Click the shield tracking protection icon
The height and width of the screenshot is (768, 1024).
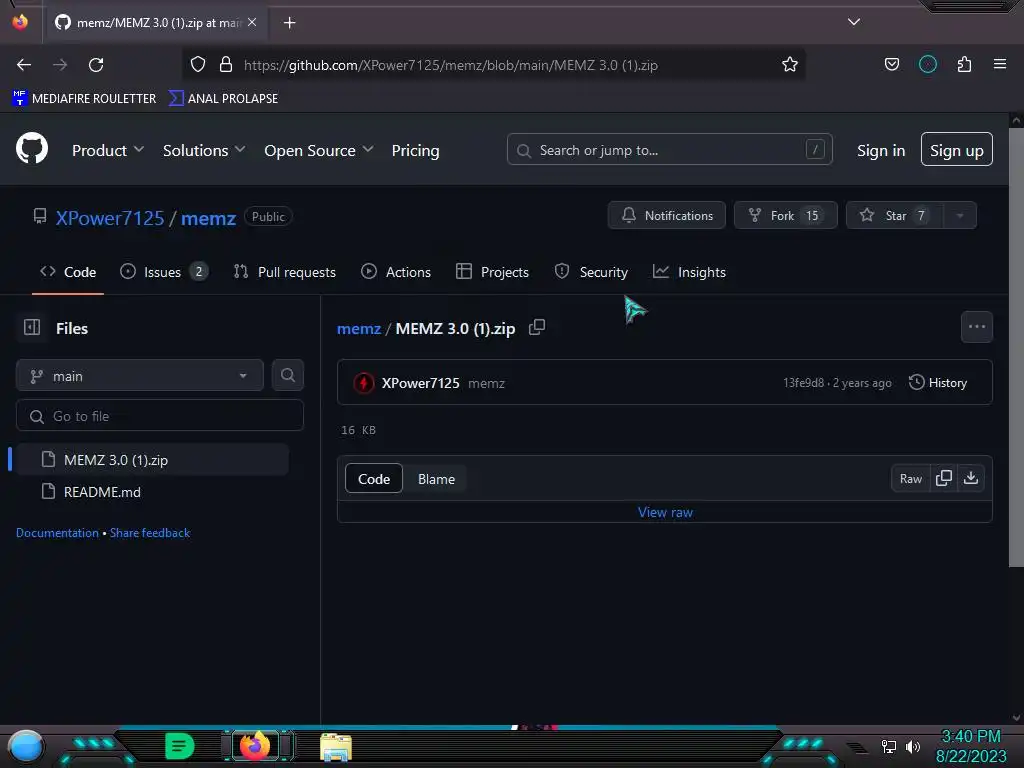pyautogui.click(x=198, y=65)
